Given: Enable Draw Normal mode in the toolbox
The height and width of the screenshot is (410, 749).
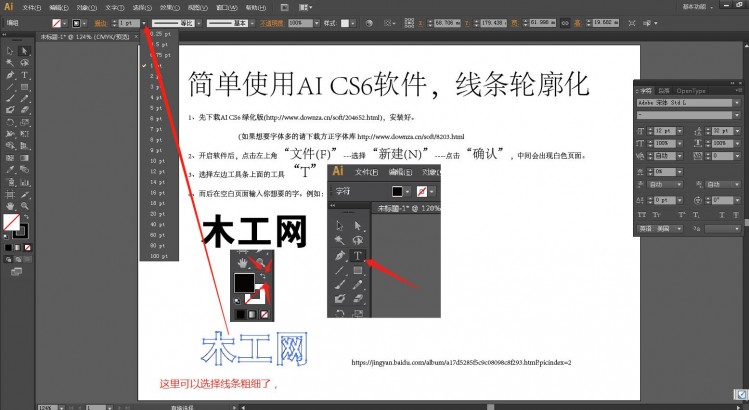Looking at the screenshot, I should (x=8, y=259).
